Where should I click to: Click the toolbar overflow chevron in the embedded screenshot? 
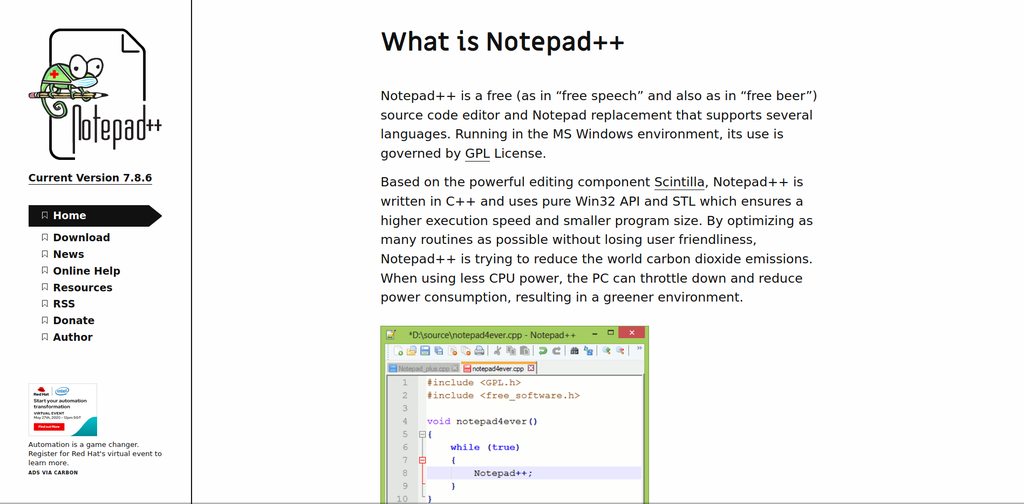click(639, 348)
